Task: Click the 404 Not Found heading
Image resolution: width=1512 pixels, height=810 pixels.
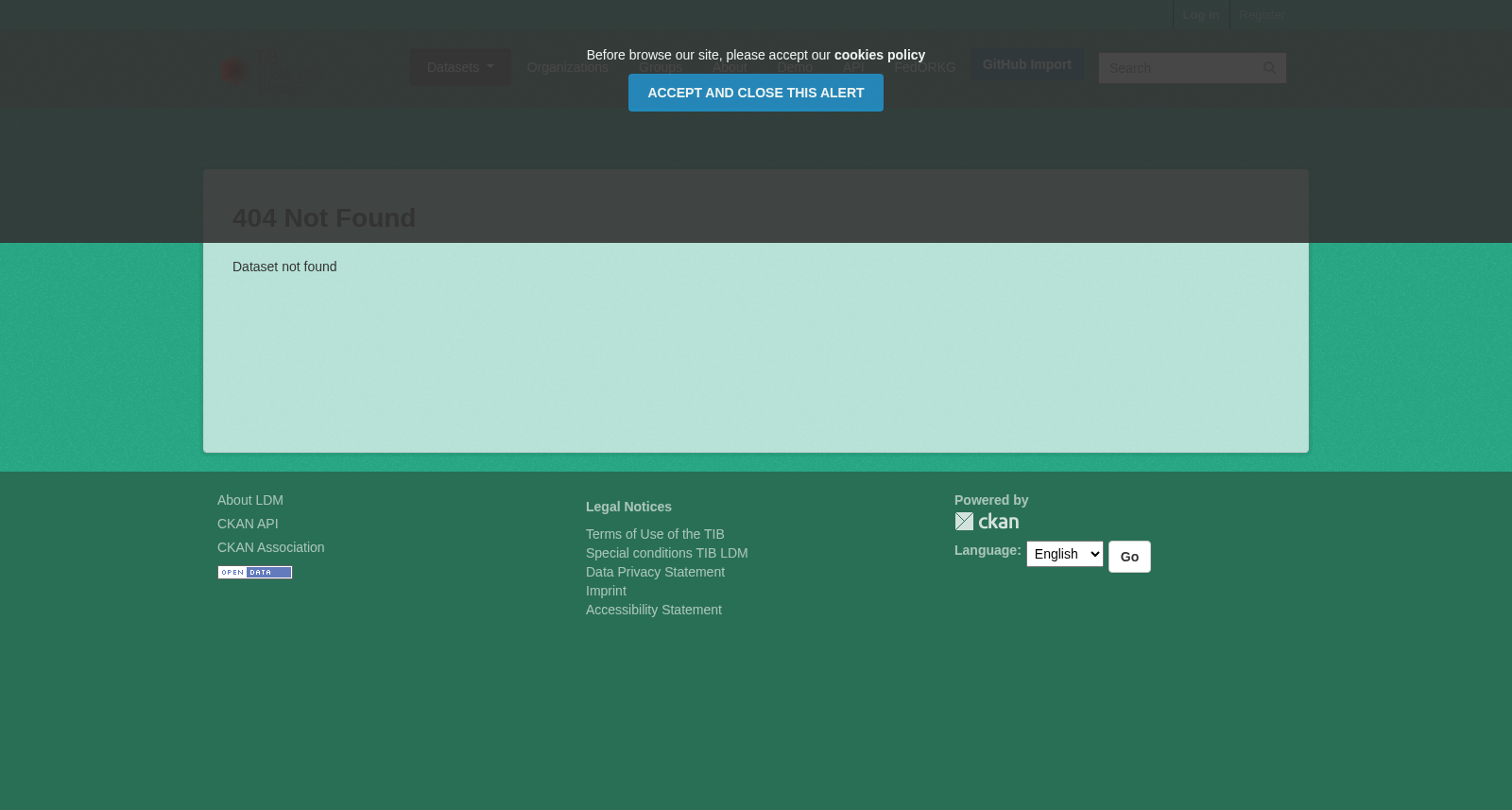Action: click(x=324, y=218)
